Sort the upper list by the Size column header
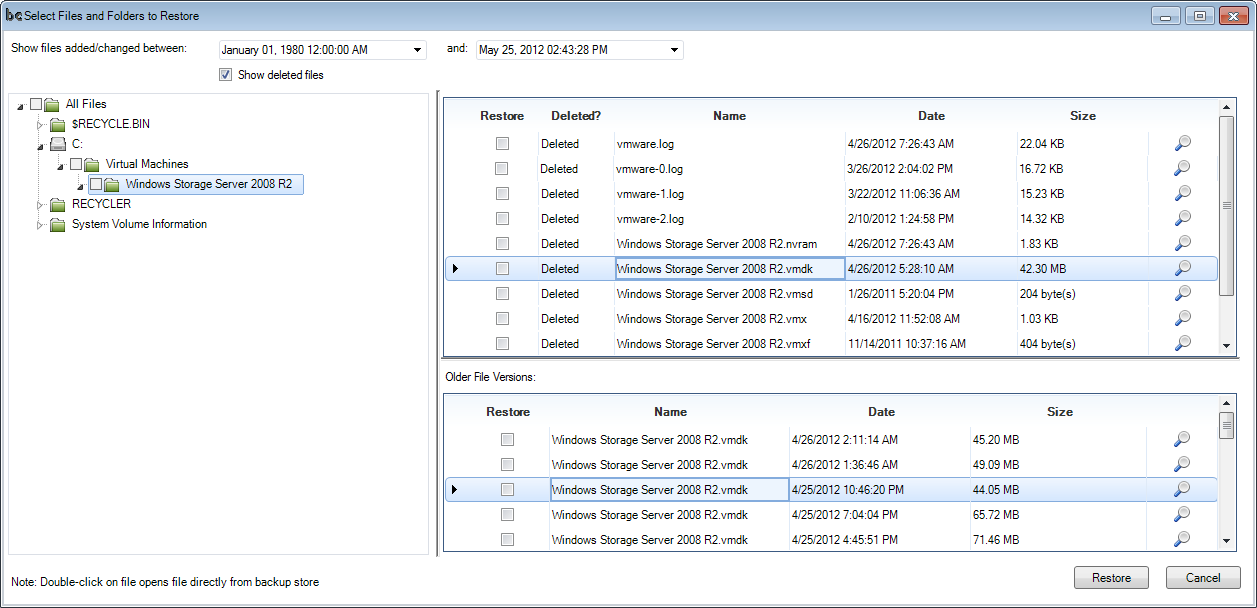Image resolution: width=1257 pixels, height=608 pixels. click(1083, 116)
